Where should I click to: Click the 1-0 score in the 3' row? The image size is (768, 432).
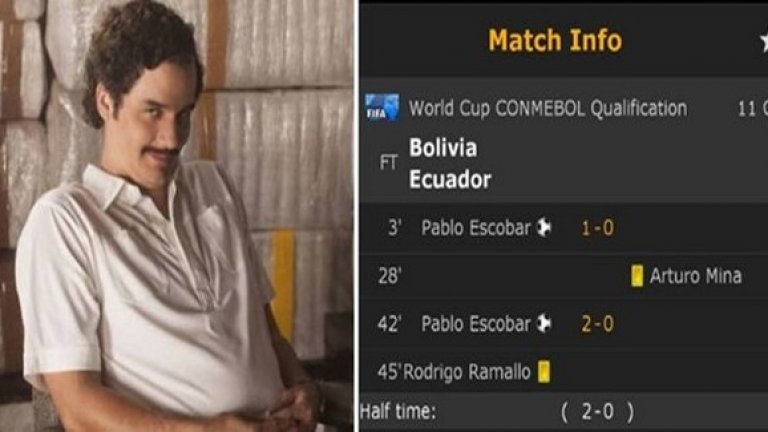597,228
